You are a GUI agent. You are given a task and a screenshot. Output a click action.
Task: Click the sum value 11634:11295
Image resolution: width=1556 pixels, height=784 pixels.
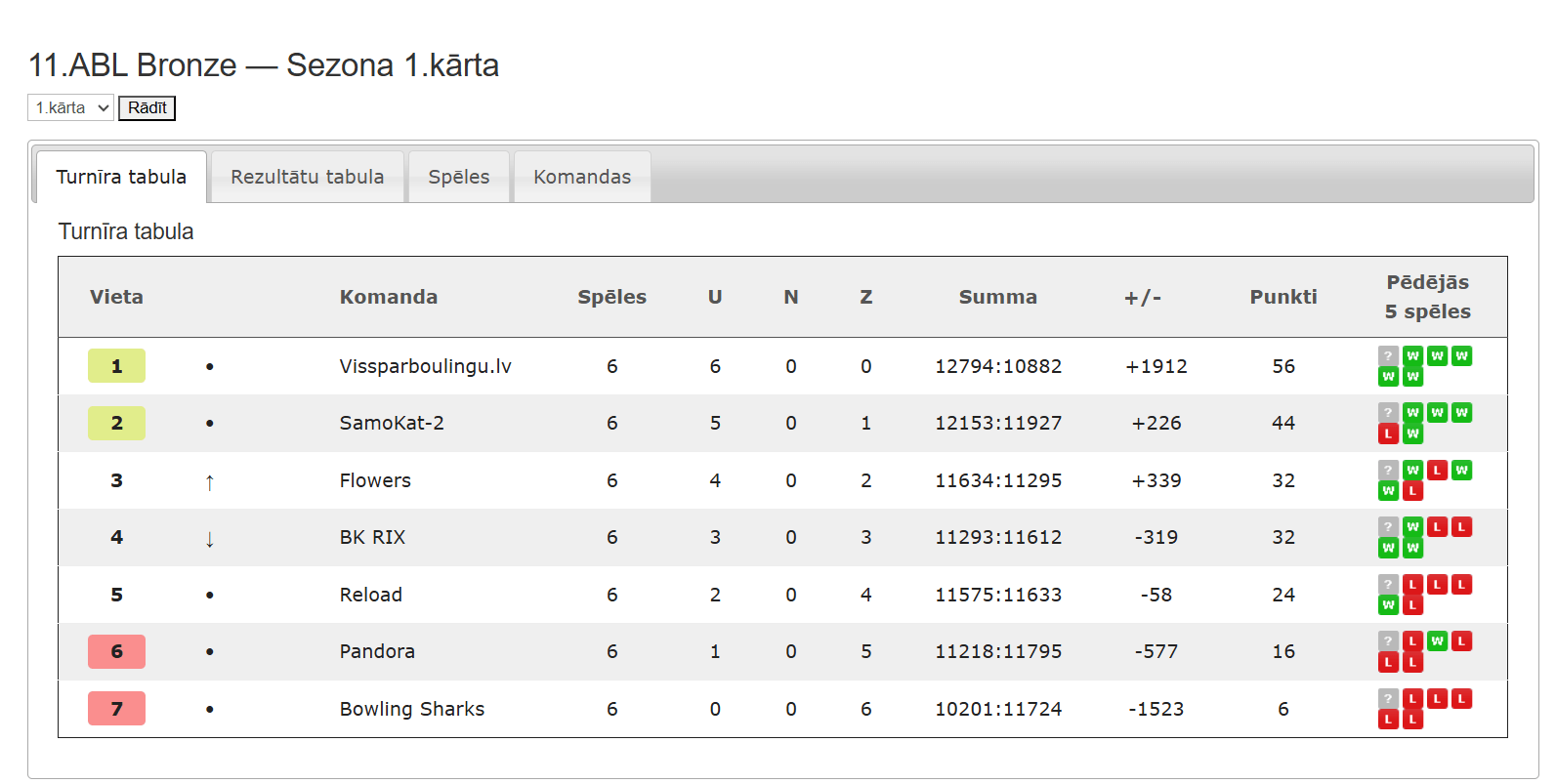(x=998, y=480)
